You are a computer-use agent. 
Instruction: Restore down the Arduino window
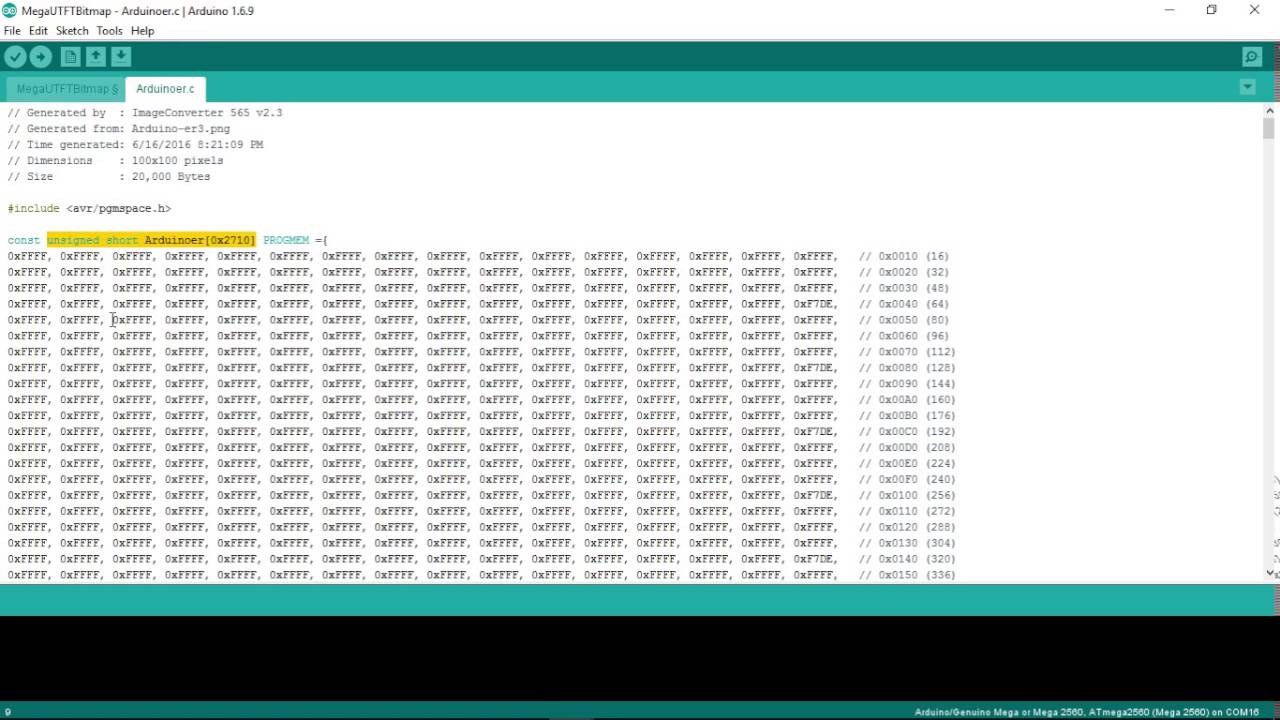pos(1211,10)
